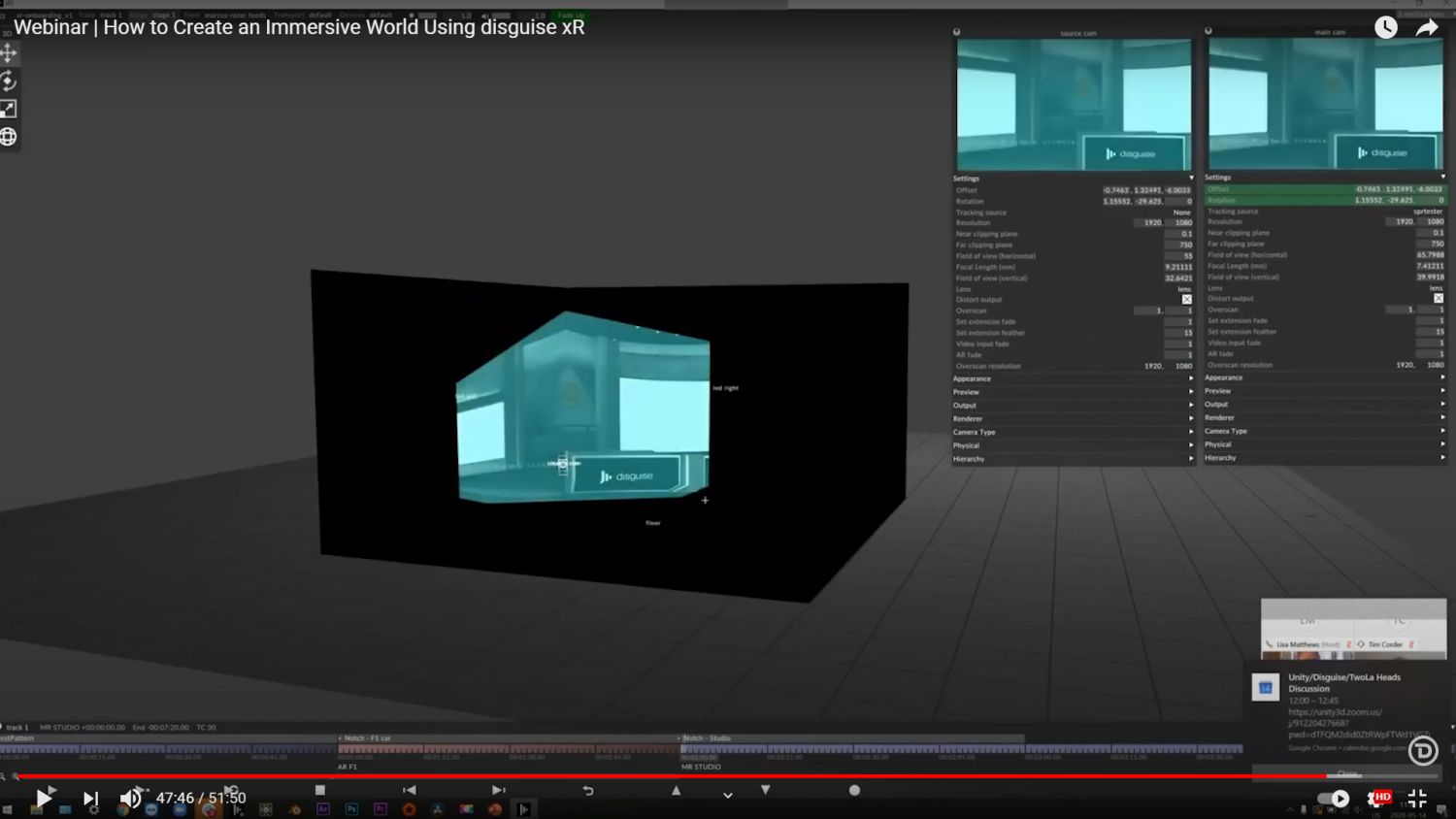
Task: Open the HD settings gear icon
Action: pos(1377,799)
